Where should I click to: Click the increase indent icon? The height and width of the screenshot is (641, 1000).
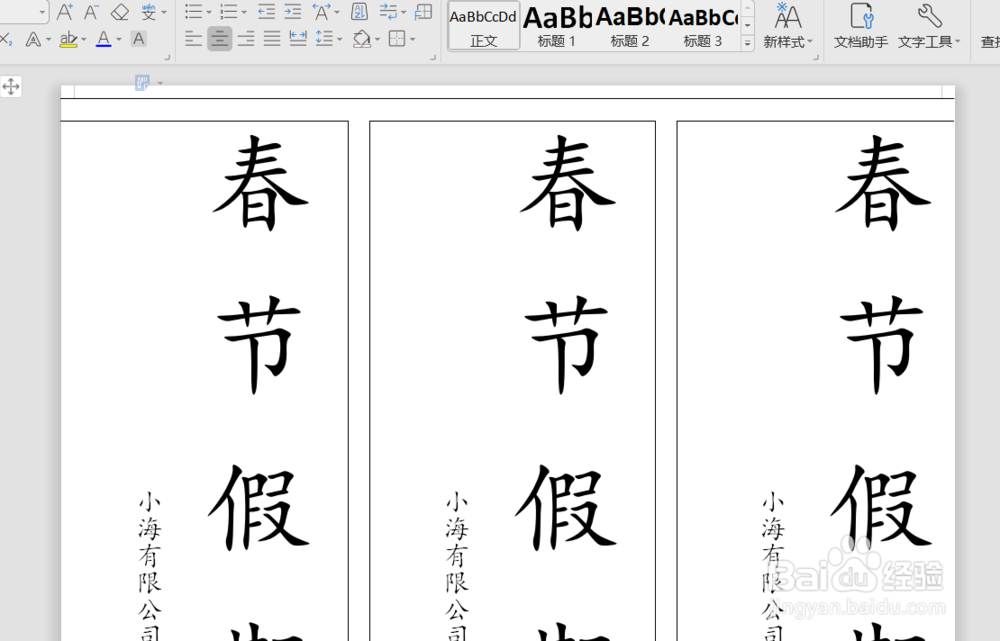click(293, 11)
